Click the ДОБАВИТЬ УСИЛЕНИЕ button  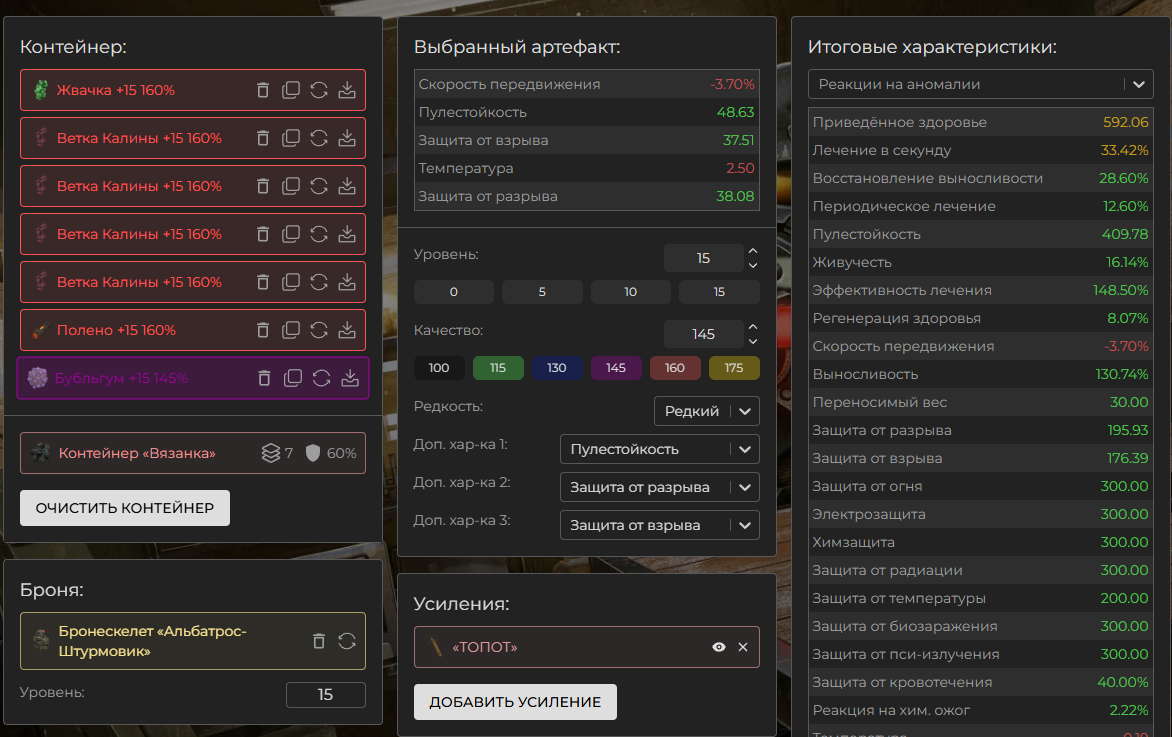pos(515,702)
